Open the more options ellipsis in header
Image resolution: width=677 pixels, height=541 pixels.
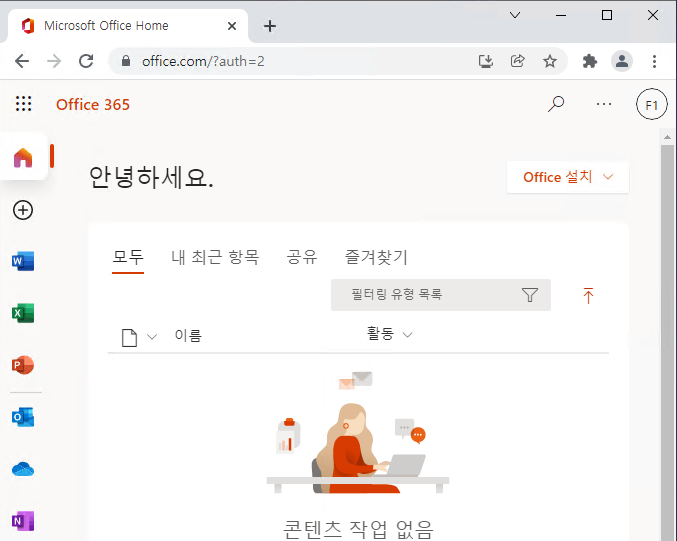(x=604, y=104)
